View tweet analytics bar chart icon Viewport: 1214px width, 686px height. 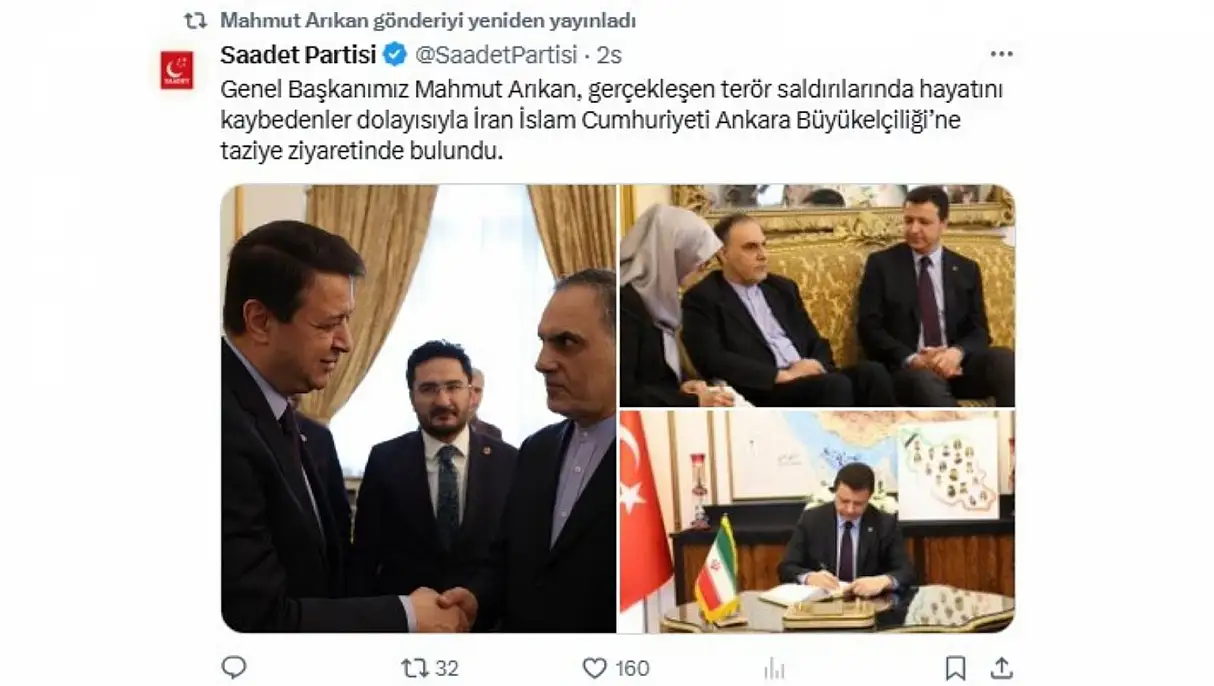[x=774, y=667]
